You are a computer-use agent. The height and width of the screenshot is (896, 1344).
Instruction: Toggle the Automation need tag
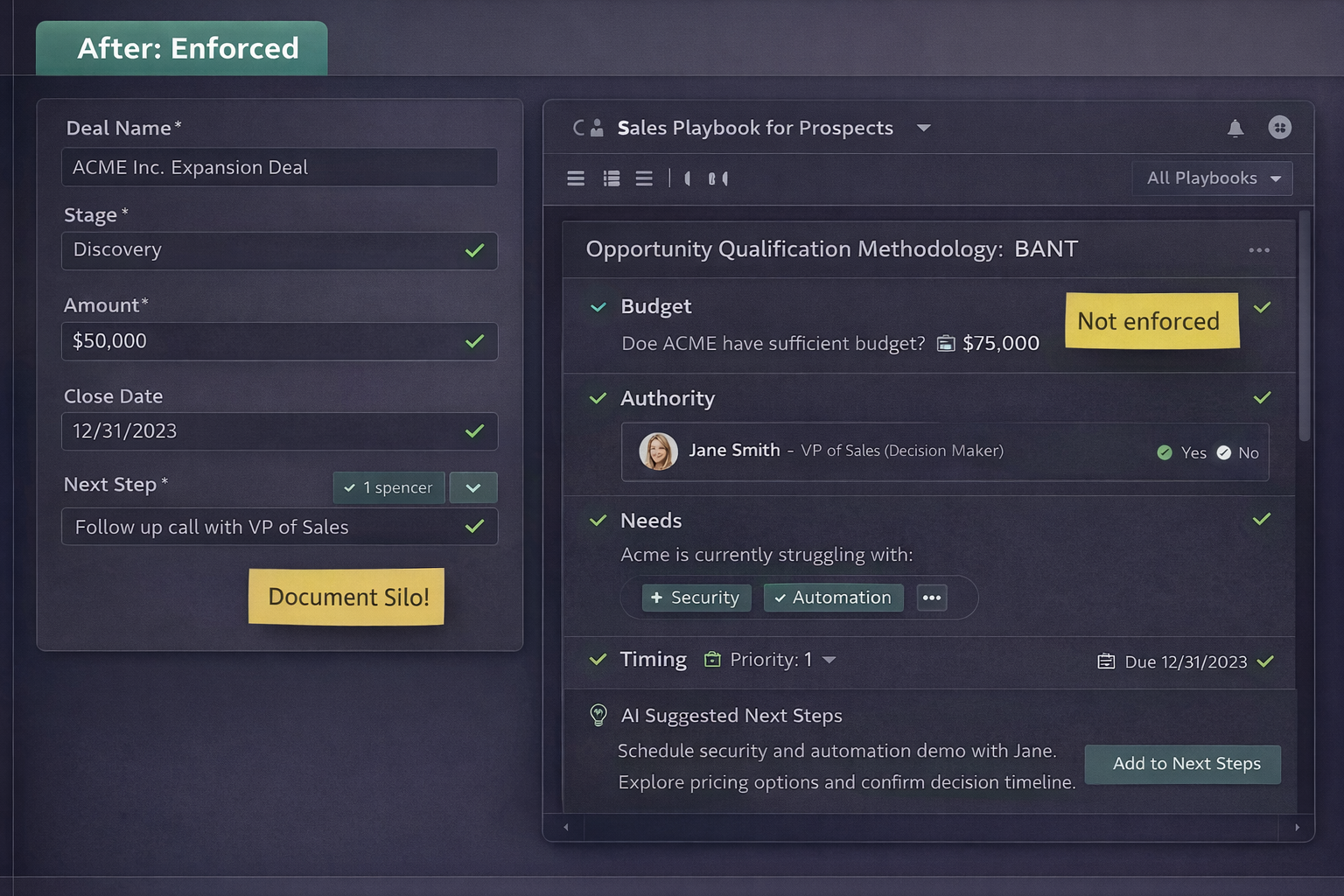(x=832, y=598)
